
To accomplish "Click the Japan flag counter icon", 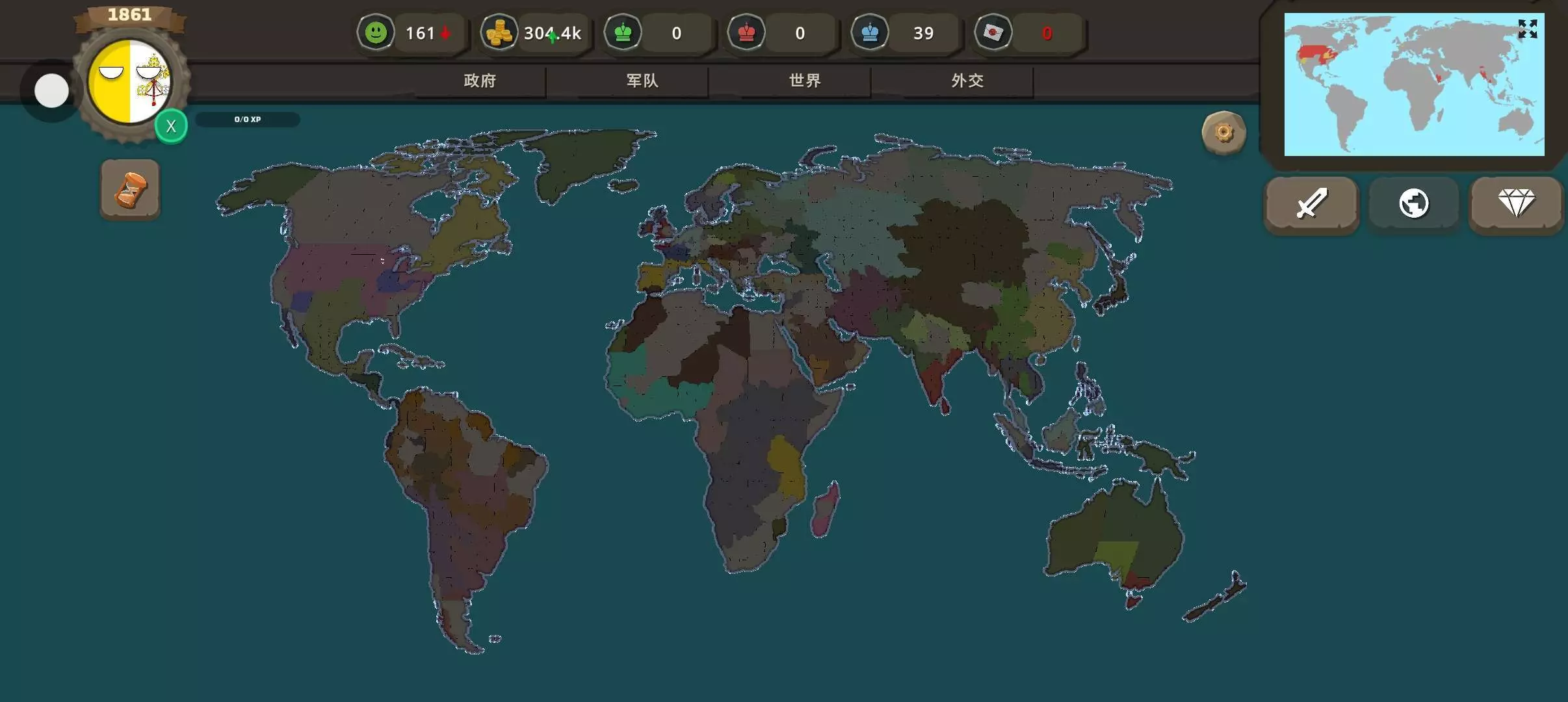I will point(993,32).
